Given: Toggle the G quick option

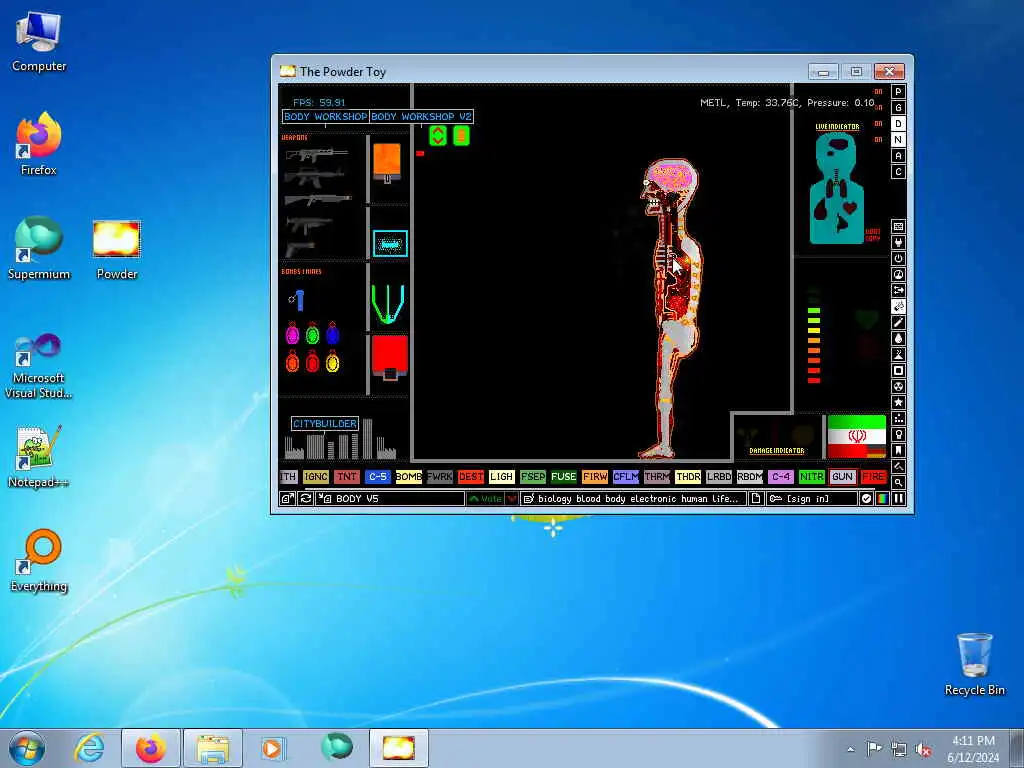Looking at the screenshot, I should pos(898,108).
